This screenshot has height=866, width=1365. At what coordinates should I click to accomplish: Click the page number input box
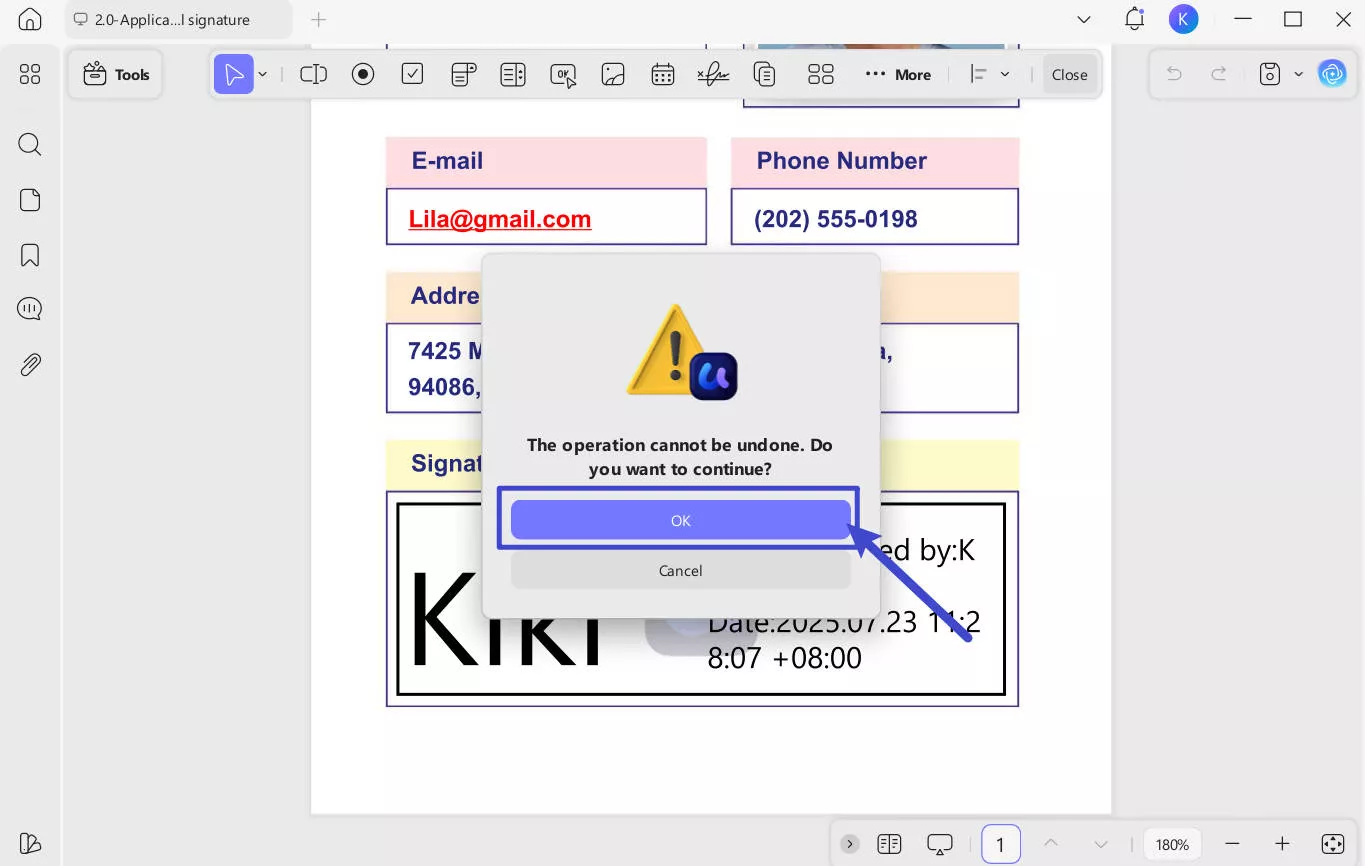coord(1000,844)
